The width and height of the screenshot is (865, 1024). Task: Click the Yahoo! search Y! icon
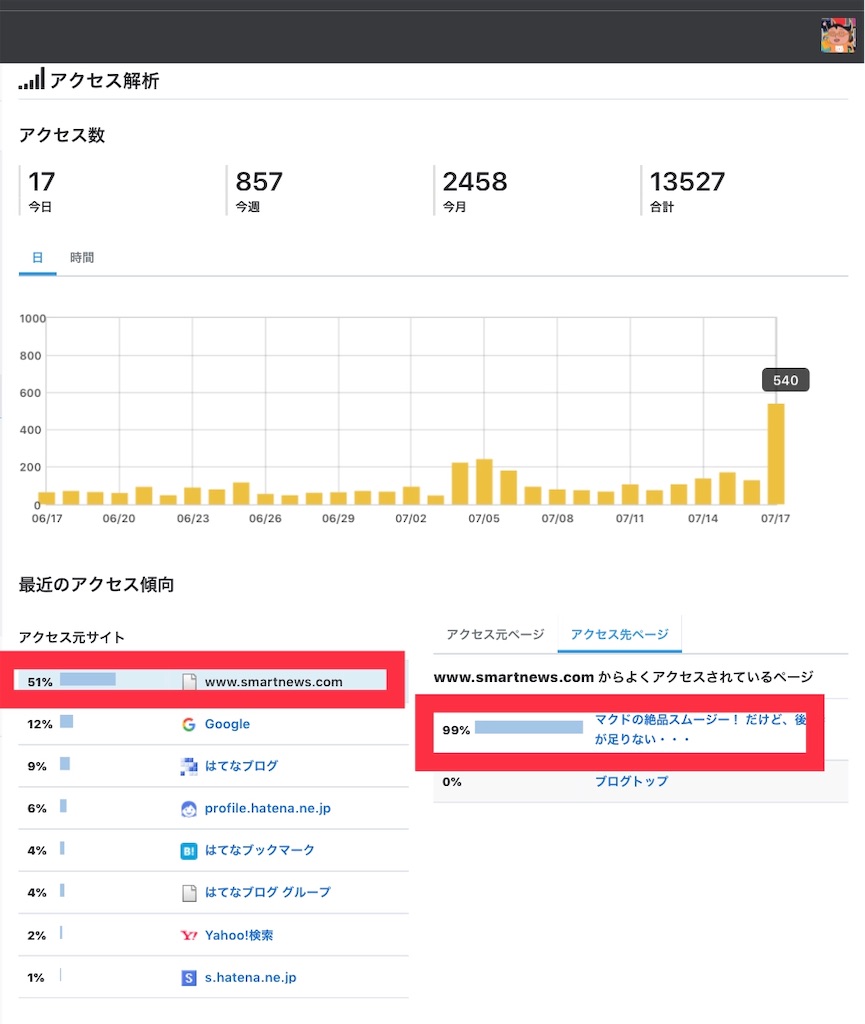tap(189, 935)
